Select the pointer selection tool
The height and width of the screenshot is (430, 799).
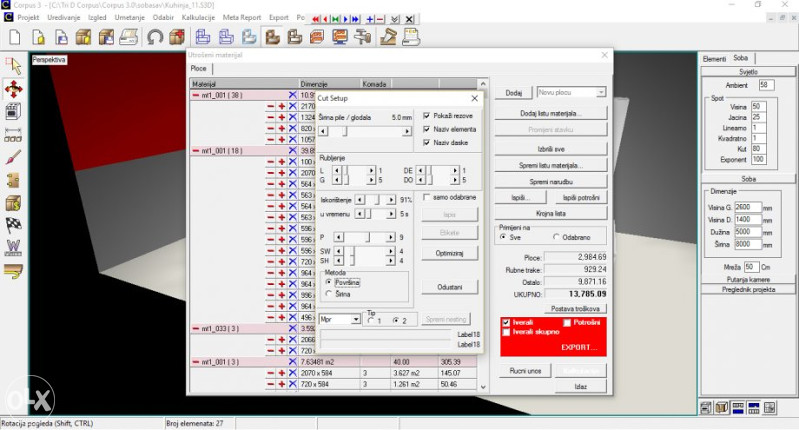[14, 66]
